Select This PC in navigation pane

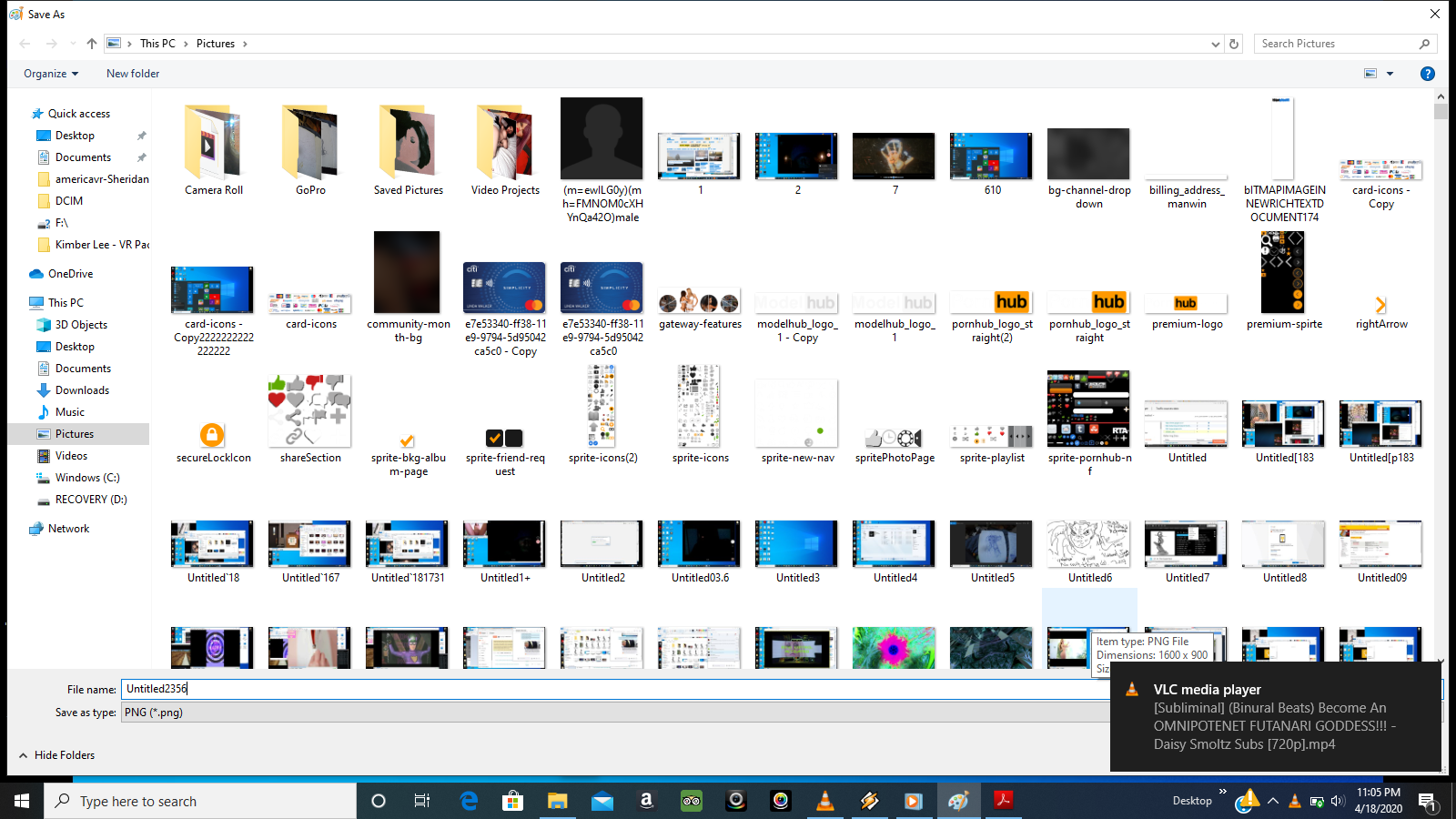point(66,303)
